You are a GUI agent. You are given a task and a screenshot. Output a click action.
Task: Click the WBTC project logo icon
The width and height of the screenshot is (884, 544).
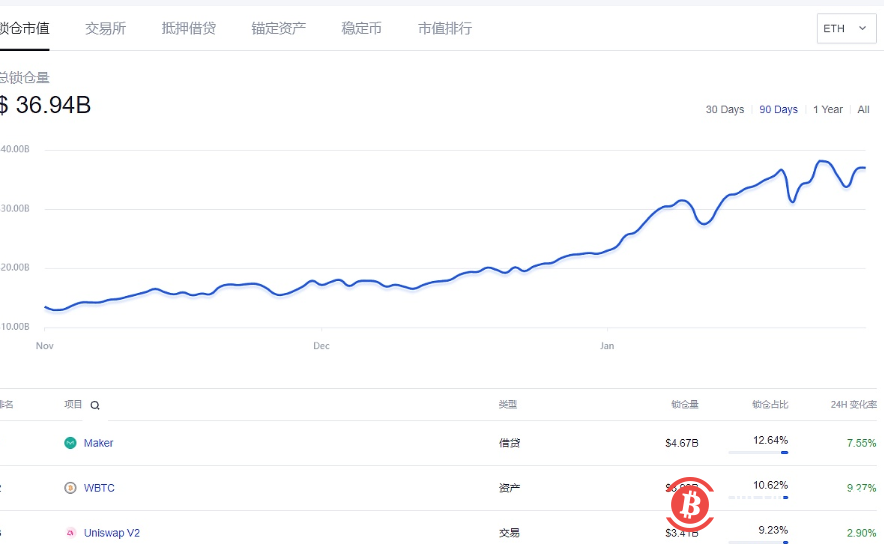pos(70,488)
